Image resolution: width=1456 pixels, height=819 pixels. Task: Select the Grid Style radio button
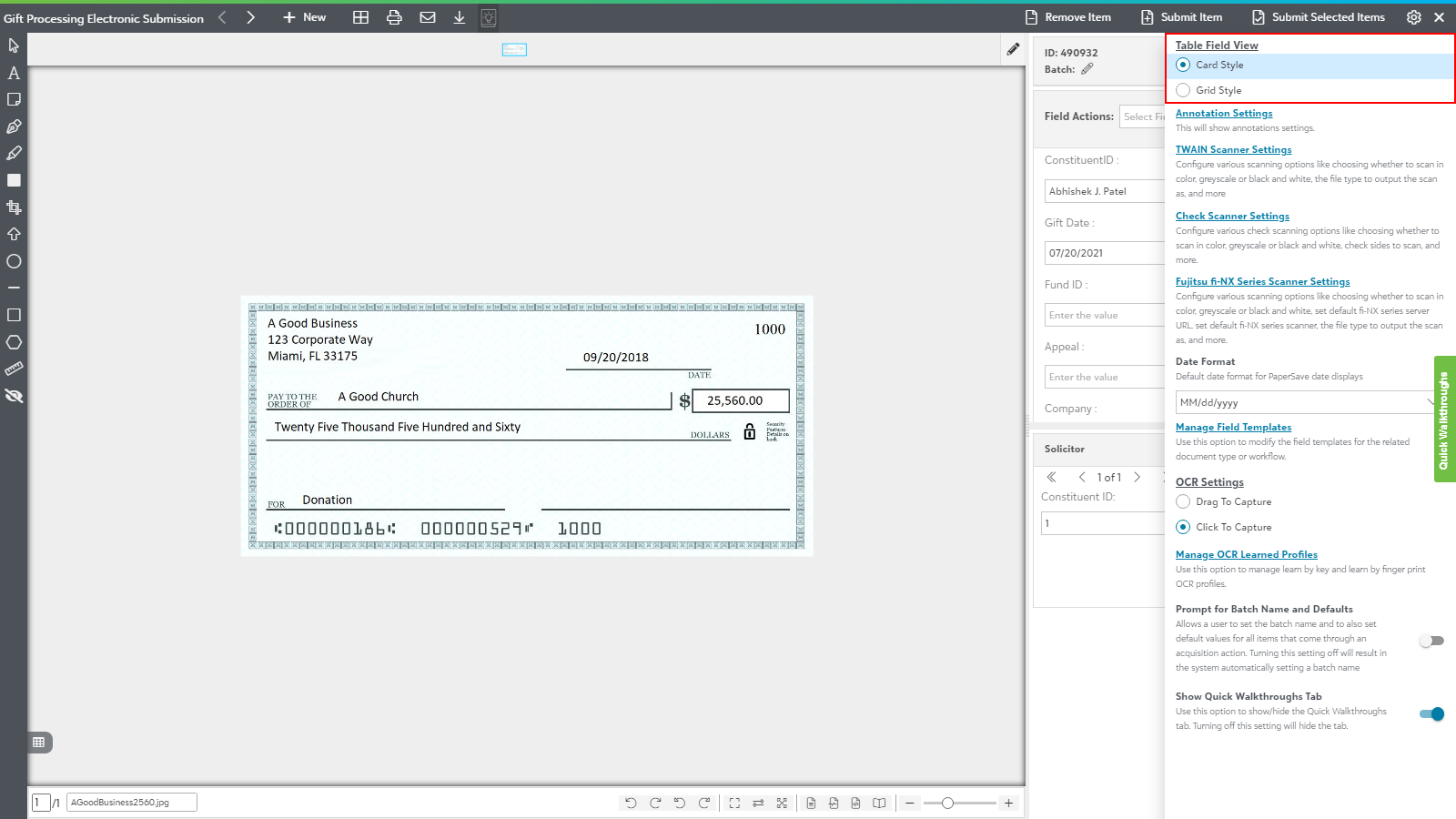[1183, 90]
